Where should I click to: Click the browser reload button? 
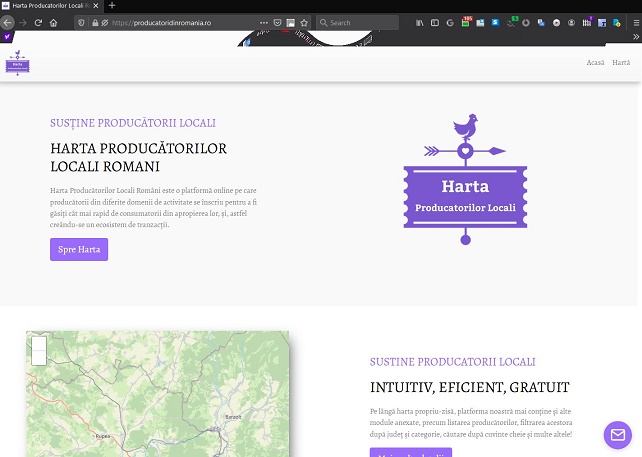click(x=38, y=22)
